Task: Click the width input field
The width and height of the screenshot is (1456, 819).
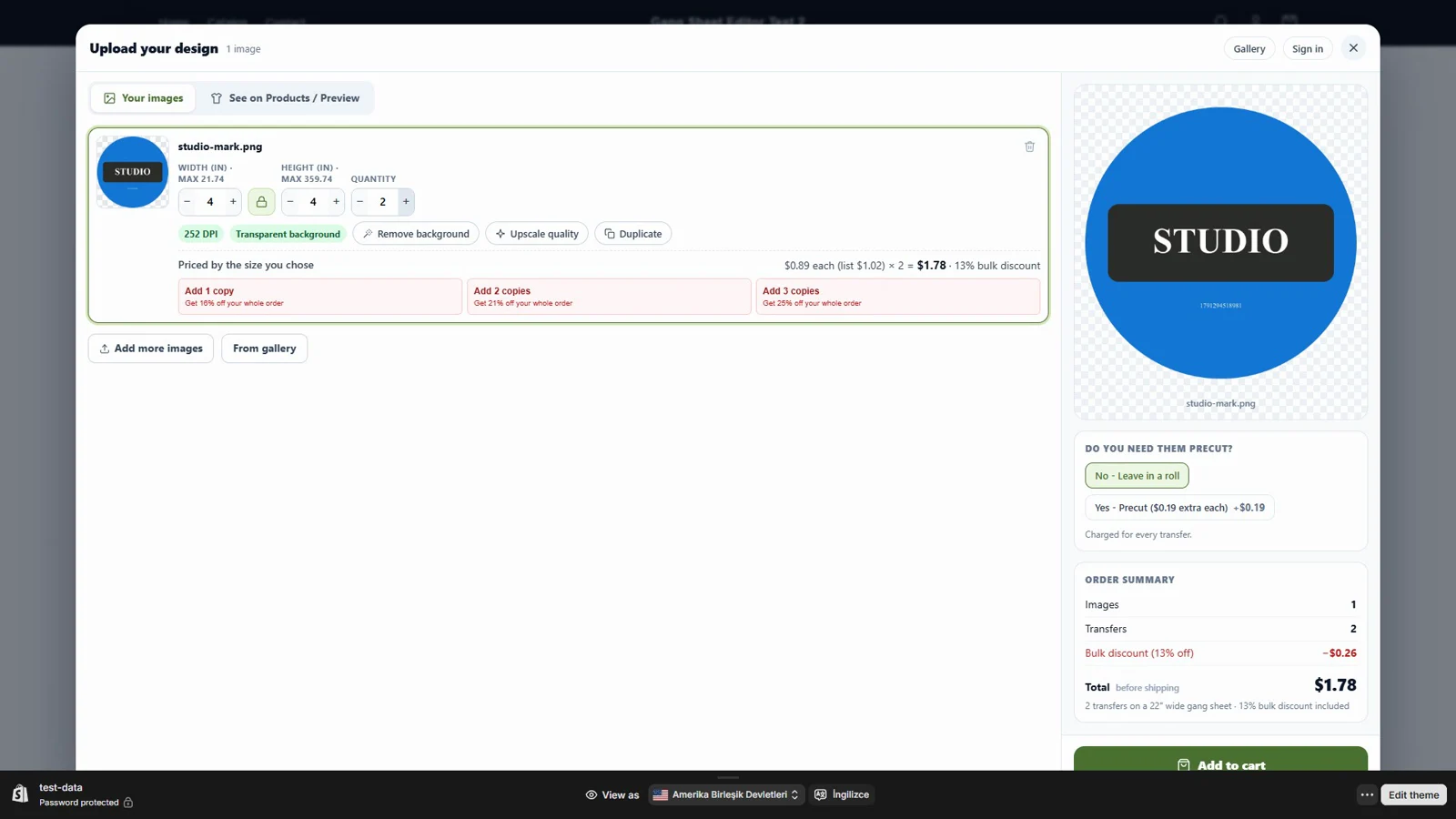Action: (210, 202)
